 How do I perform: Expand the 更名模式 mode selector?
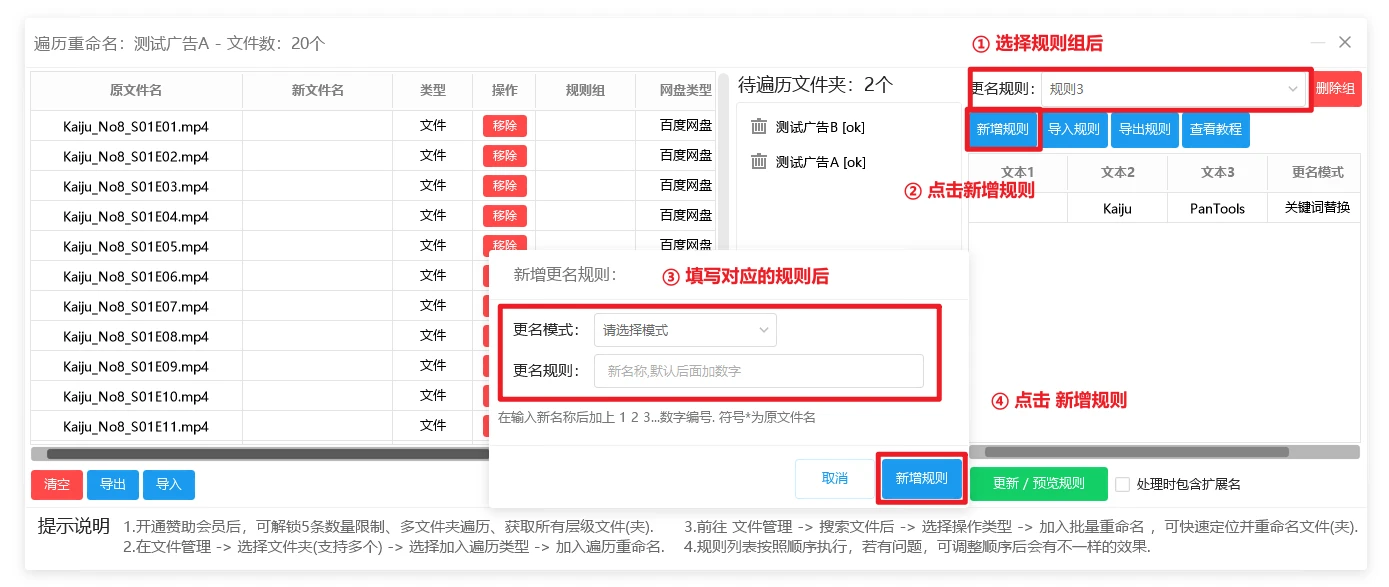(685, 330)
